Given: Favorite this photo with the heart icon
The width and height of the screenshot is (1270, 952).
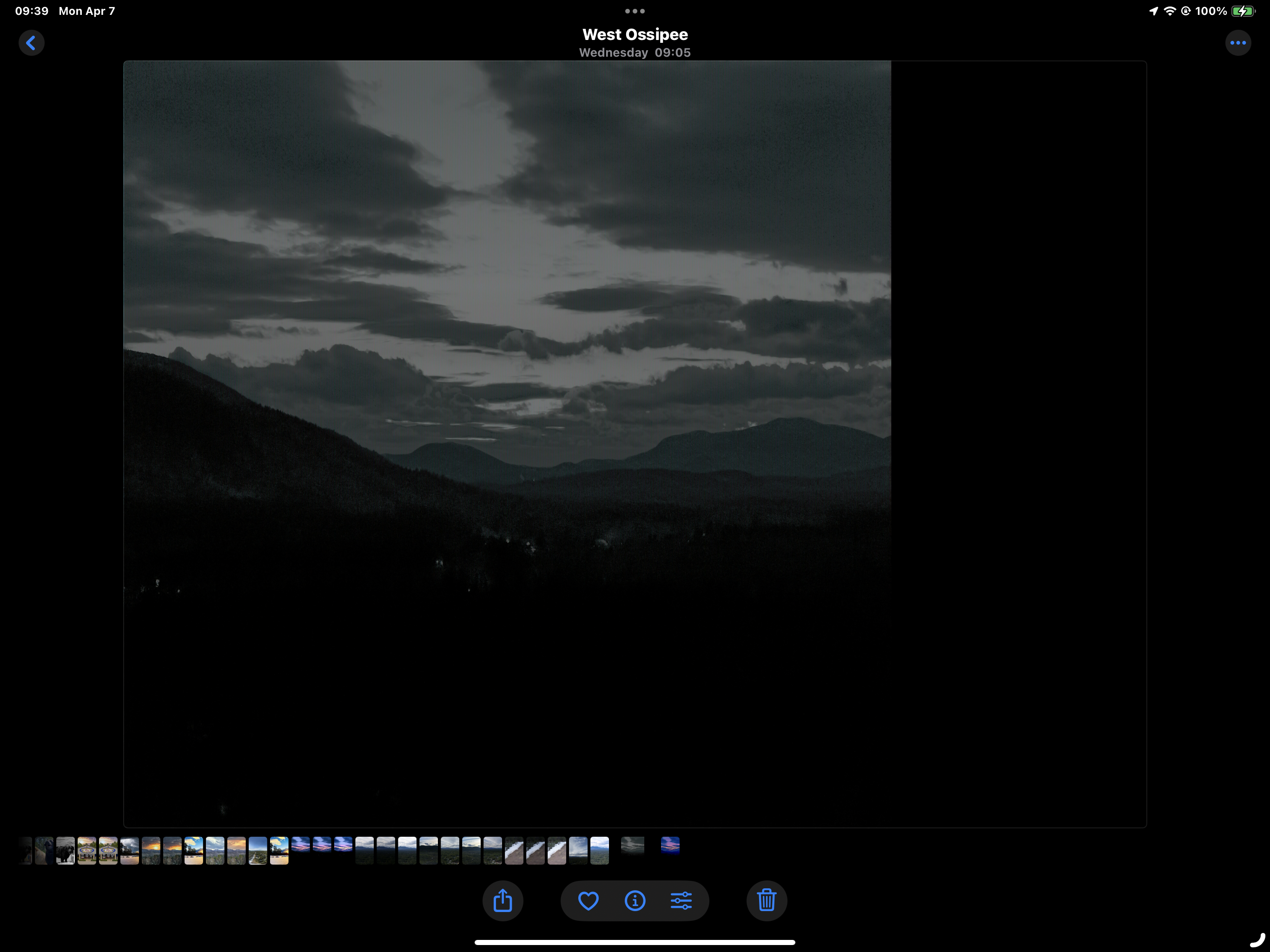Looking at the screenshot, I should (588, 900).
